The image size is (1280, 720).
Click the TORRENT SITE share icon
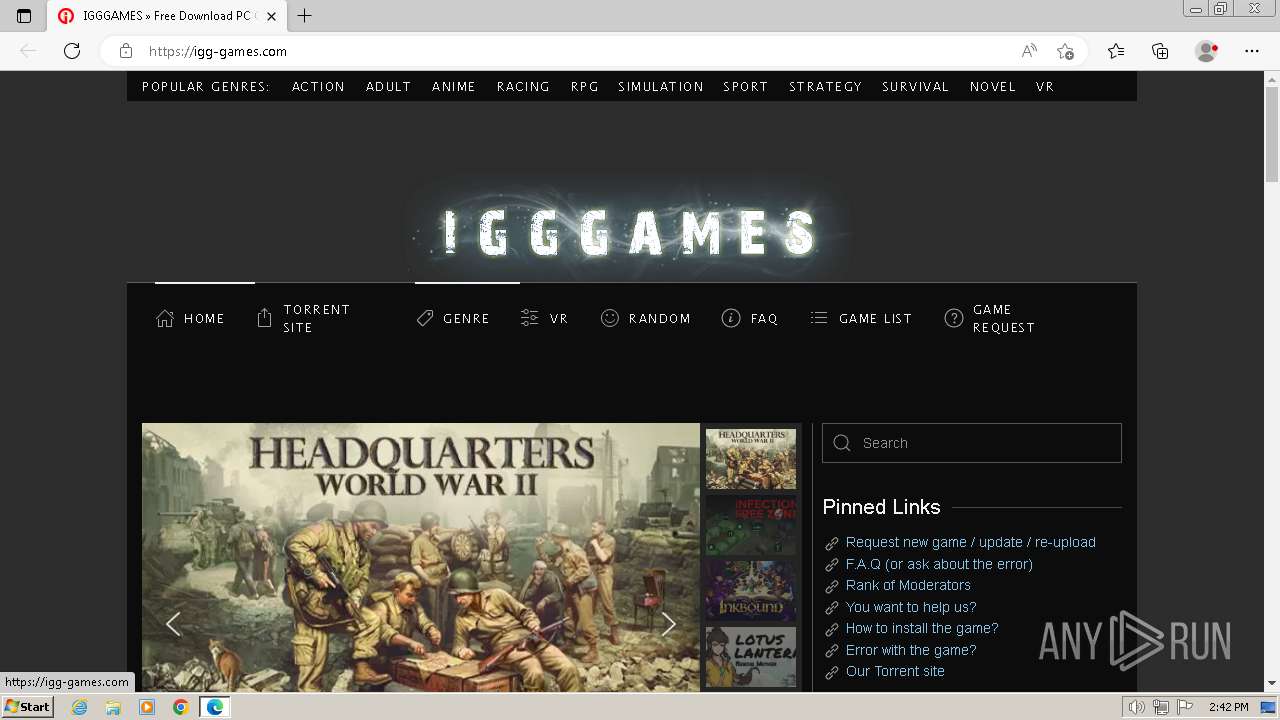pyautogui.click(x=264, y=318)
